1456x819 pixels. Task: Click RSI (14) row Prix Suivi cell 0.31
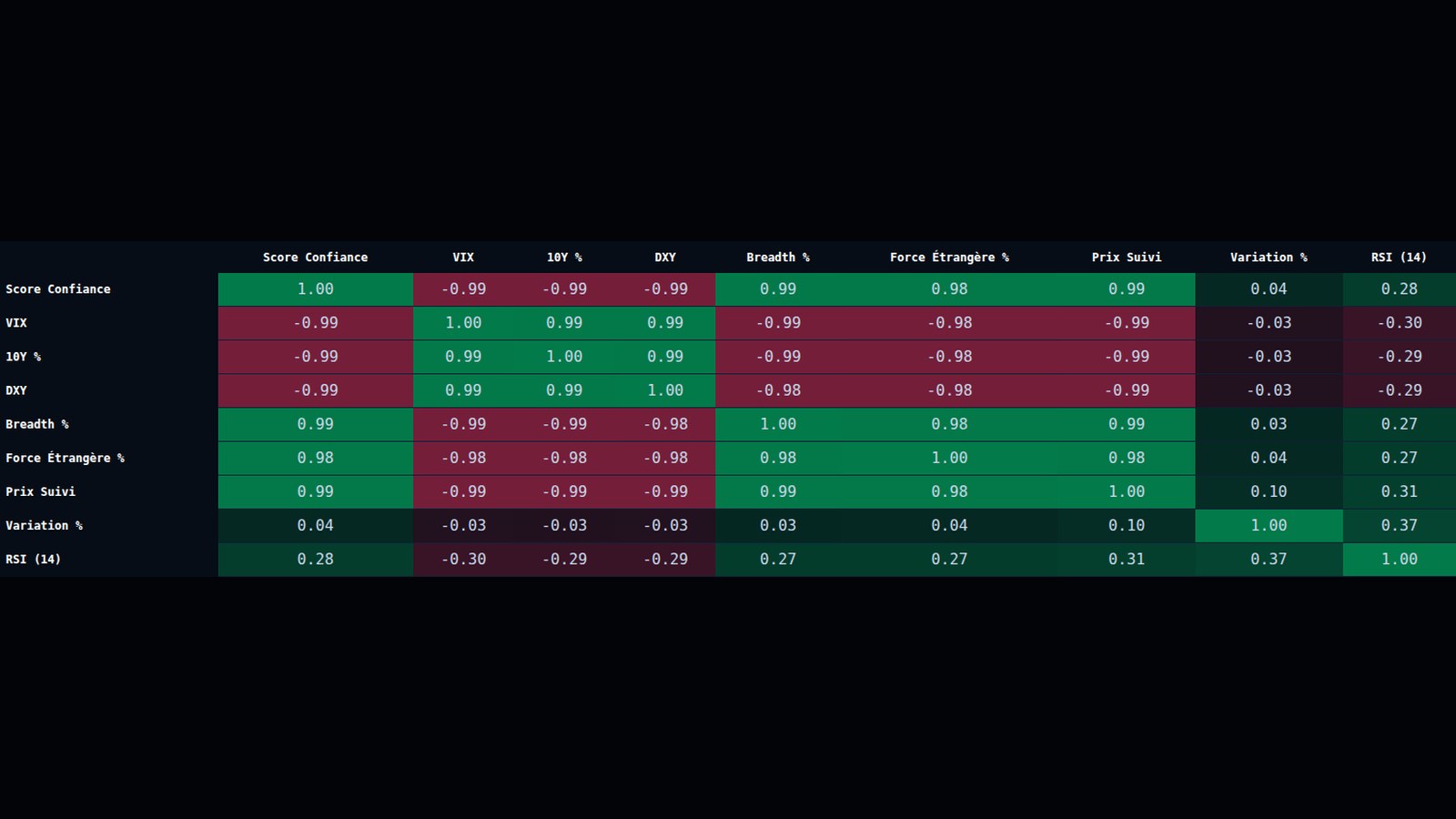pyautogui.click(x=1127, y=559)
